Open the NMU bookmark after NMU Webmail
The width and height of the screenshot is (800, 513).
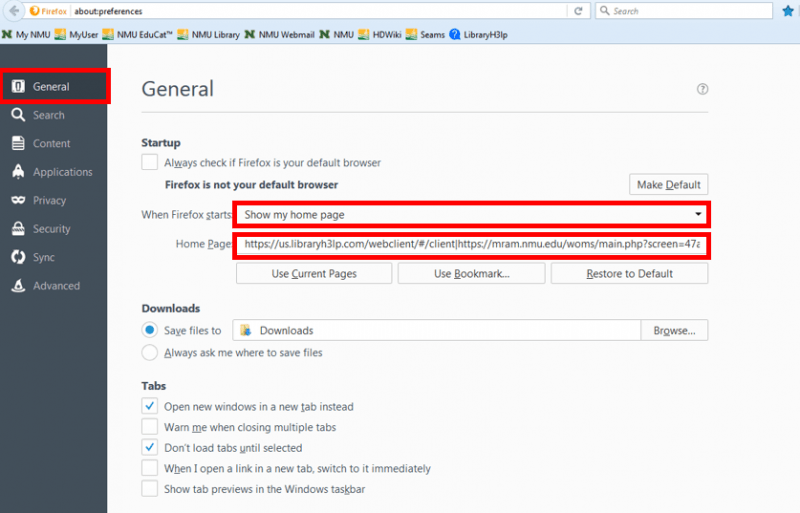(337, 35)
